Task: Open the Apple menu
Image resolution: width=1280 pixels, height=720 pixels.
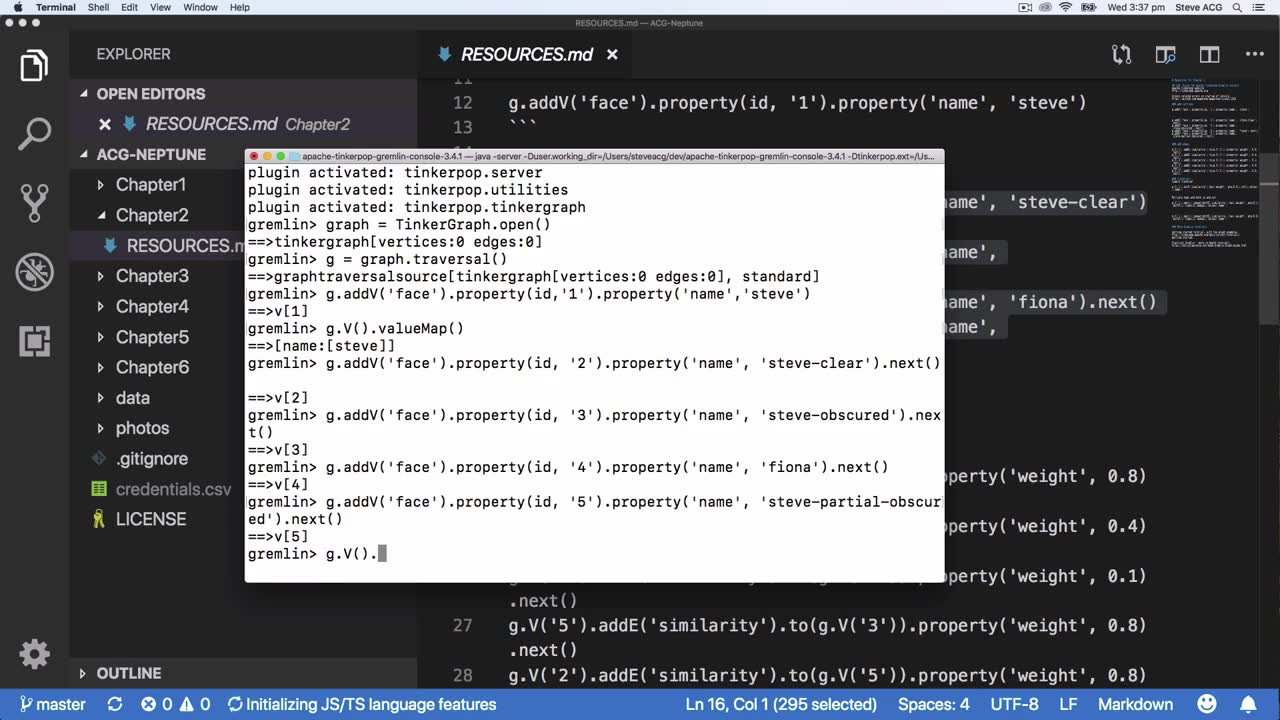Action: pos(17,7)
